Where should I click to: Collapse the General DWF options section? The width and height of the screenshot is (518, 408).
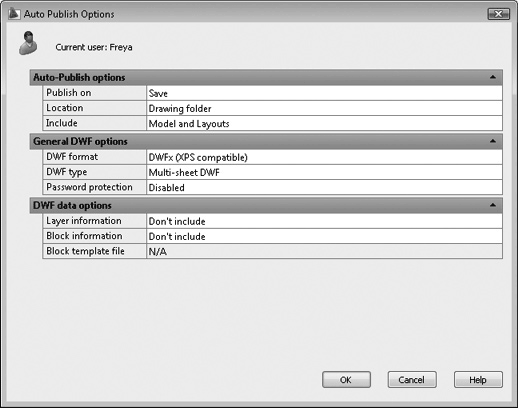[493, 141]
